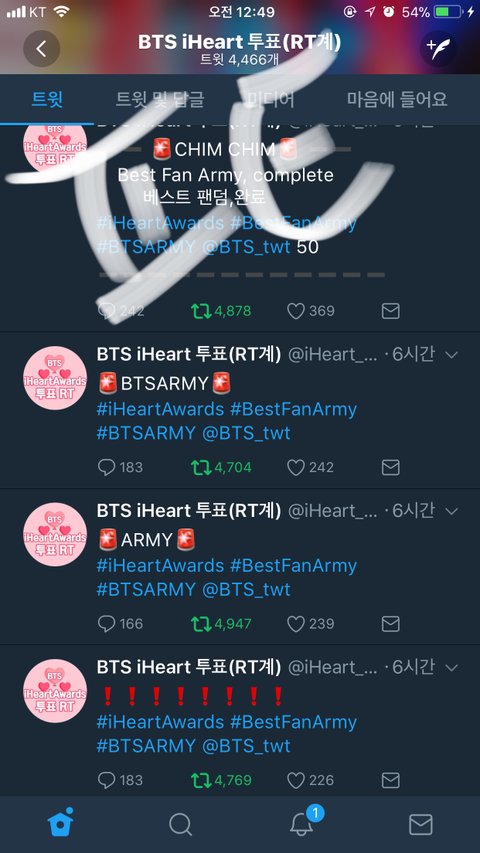Switch to the 미디어 tab

(x=271, y=100)
